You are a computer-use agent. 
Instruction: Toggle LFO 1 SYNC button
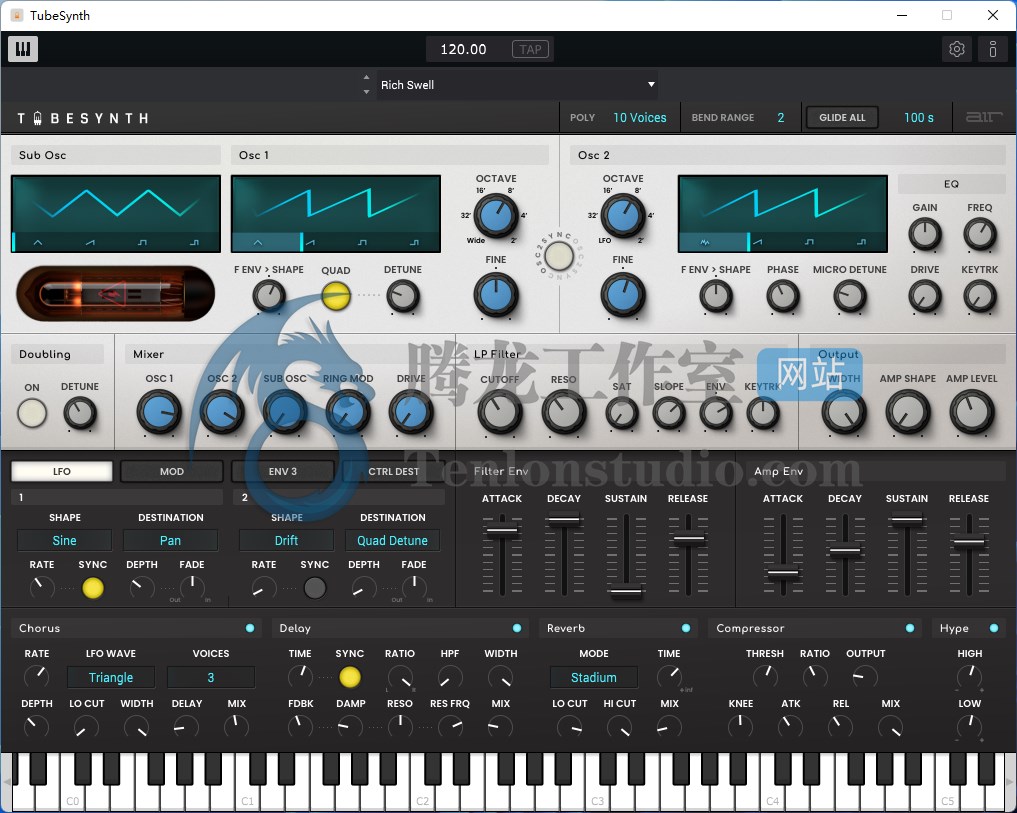coord(93,588)
